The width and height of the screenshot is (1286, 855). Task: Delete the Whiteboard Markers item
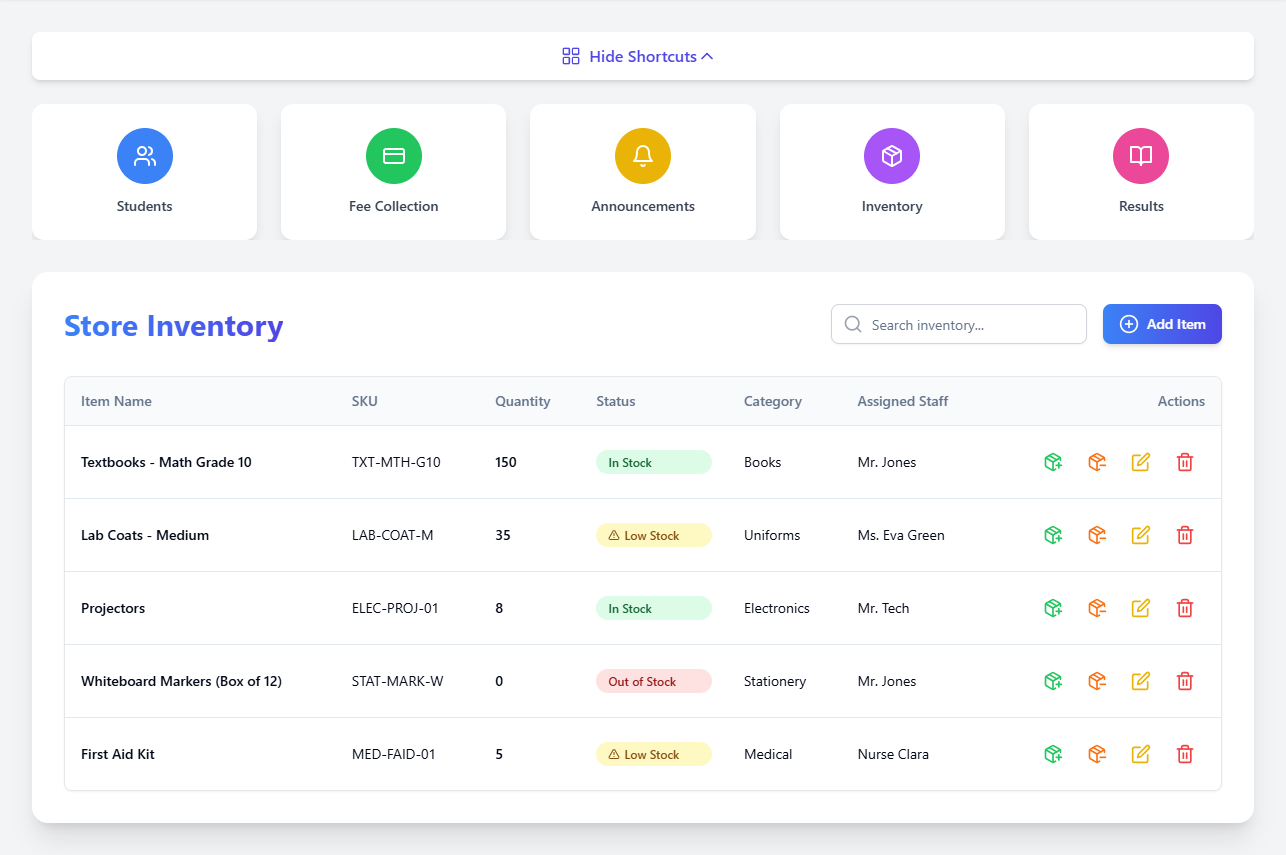1185,681
